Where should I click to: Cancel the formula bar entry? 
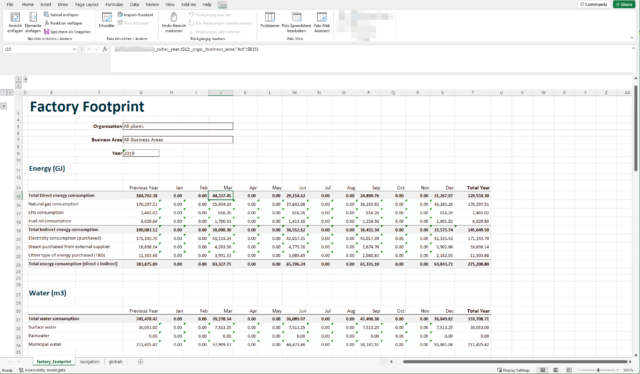pos(89,49)
